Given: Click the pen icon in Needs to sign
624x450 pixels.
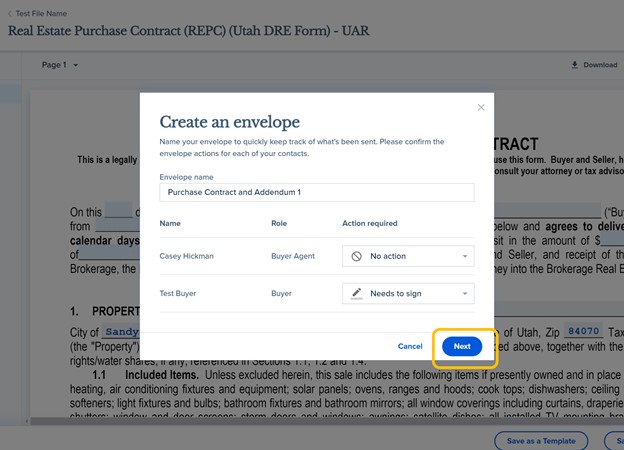Looking at the screenshot, I should [x=357, y=293].
